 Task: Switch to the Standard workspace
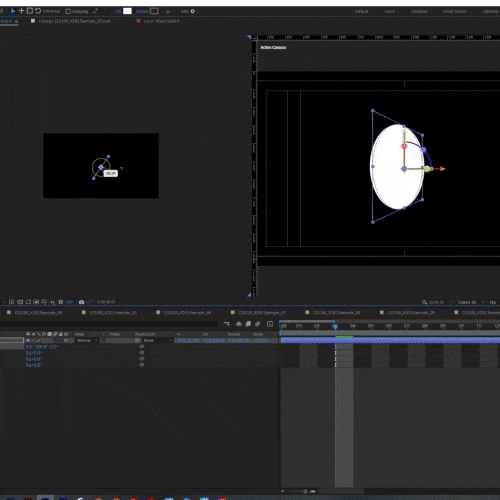tap(419, 11)
